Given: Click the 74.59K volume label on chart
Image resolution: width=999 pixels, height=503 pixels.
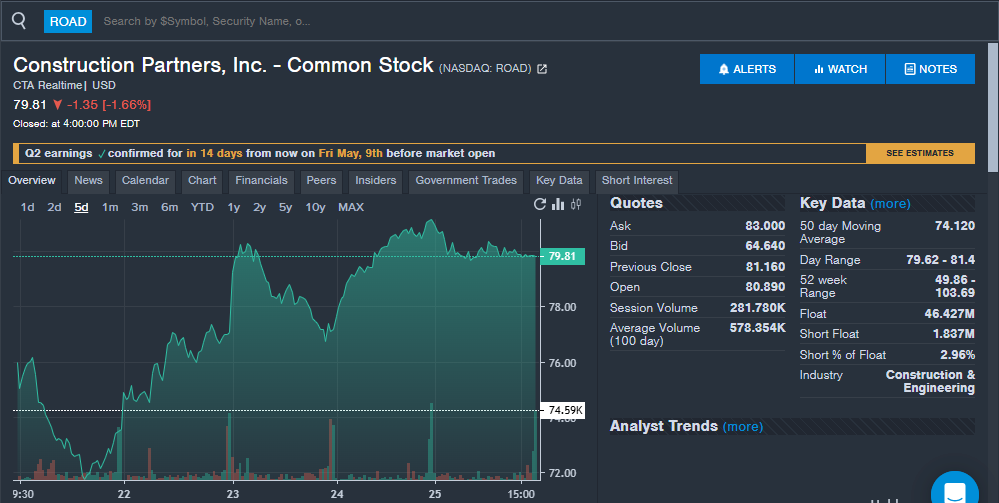Looking at the screenshot, I should tap(562, 411).
